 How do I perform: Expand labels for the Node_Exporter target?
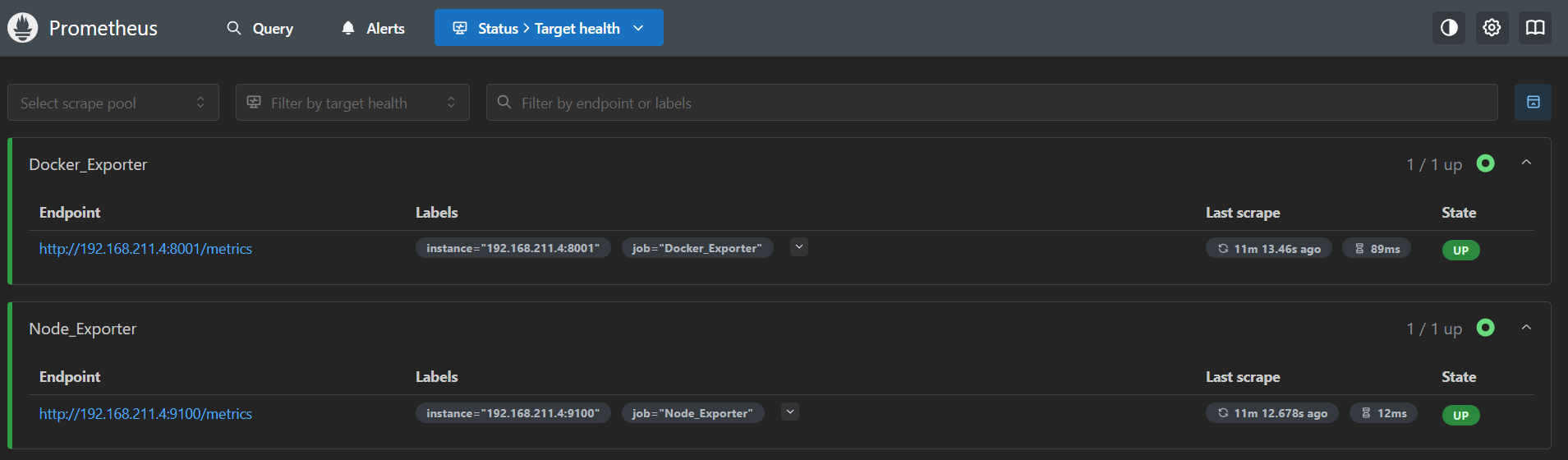[790, 412]
